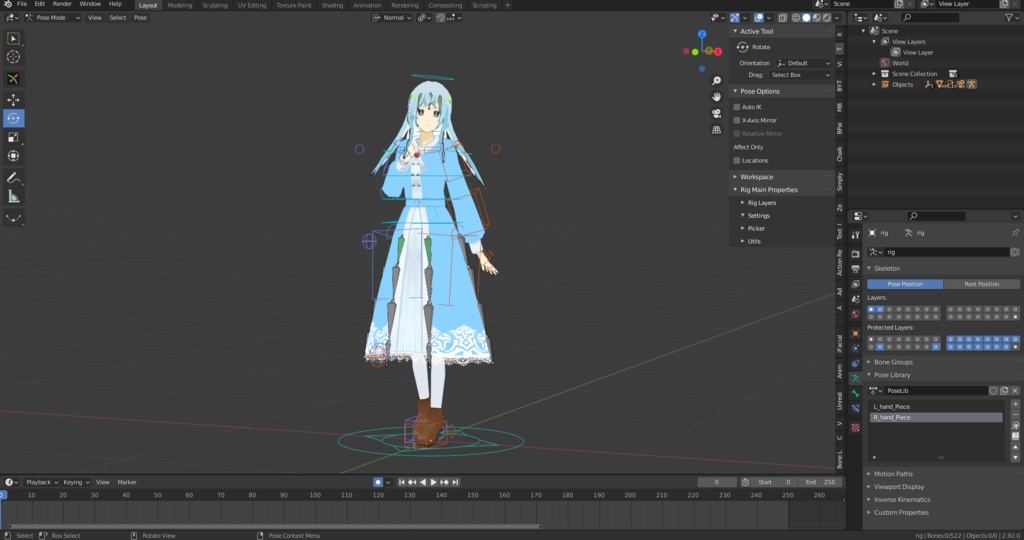Activate the Rotate tool in toolbar

[13, 118]
